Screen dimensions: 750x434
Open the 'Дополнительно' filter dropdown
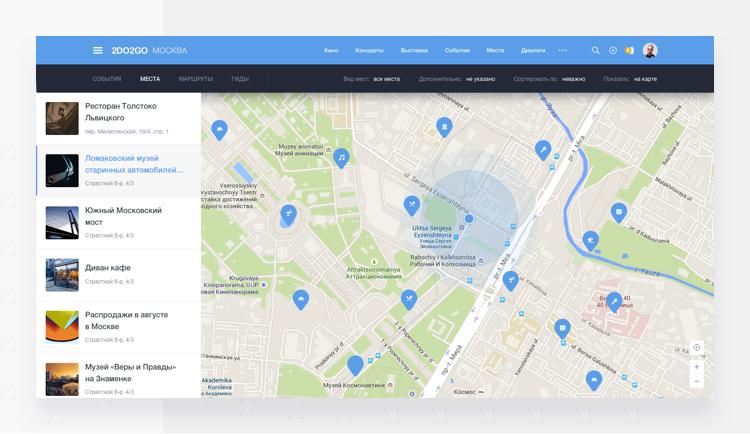(x=479, y=78)
